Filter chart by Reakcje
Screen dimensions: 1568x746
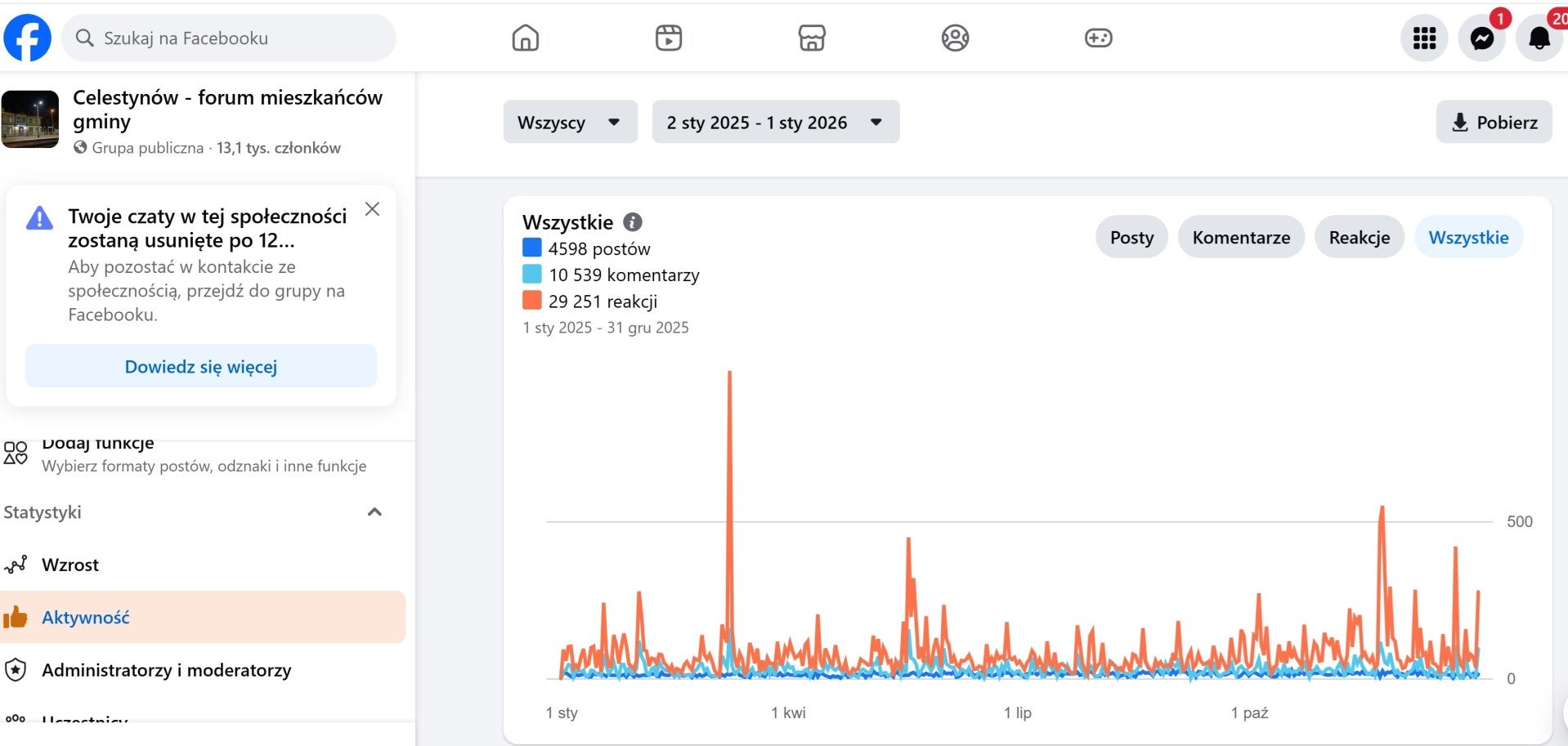click(x=1359, y=237)
